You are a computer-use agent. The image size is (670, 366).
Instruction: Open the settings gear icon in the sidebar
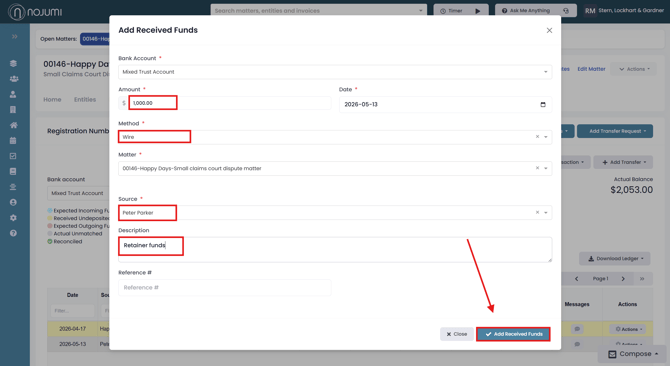[x=13, y=218]
